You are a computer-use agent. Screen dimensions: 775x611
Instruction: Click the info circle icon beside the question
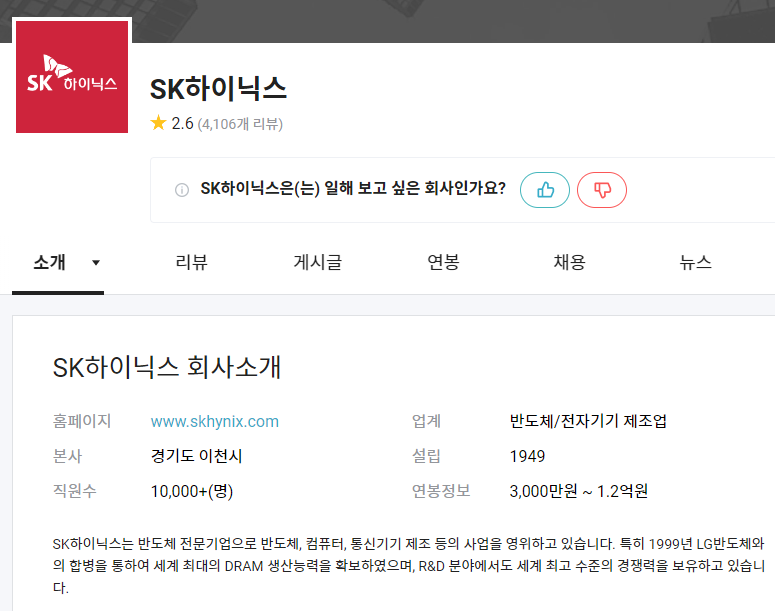tap(182, 190)
